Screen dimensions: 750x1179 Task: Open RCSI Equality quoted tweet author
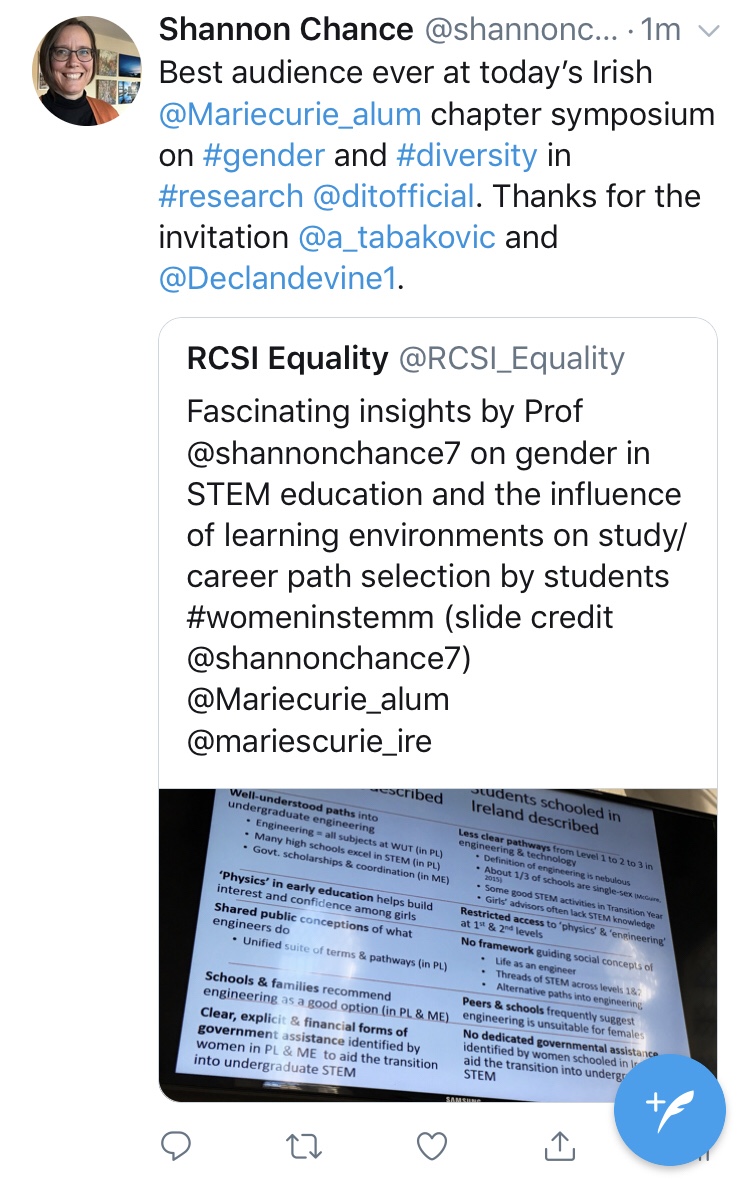coord(288,358)
